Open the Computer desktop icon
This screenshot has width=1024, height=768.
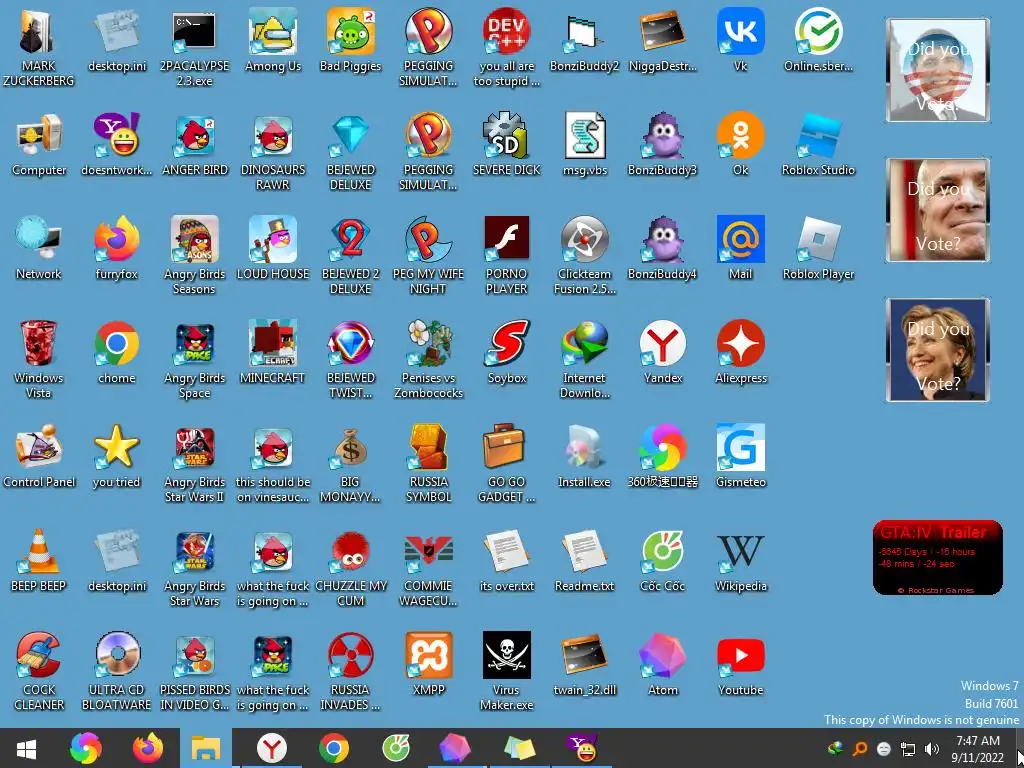pos(39,144)
